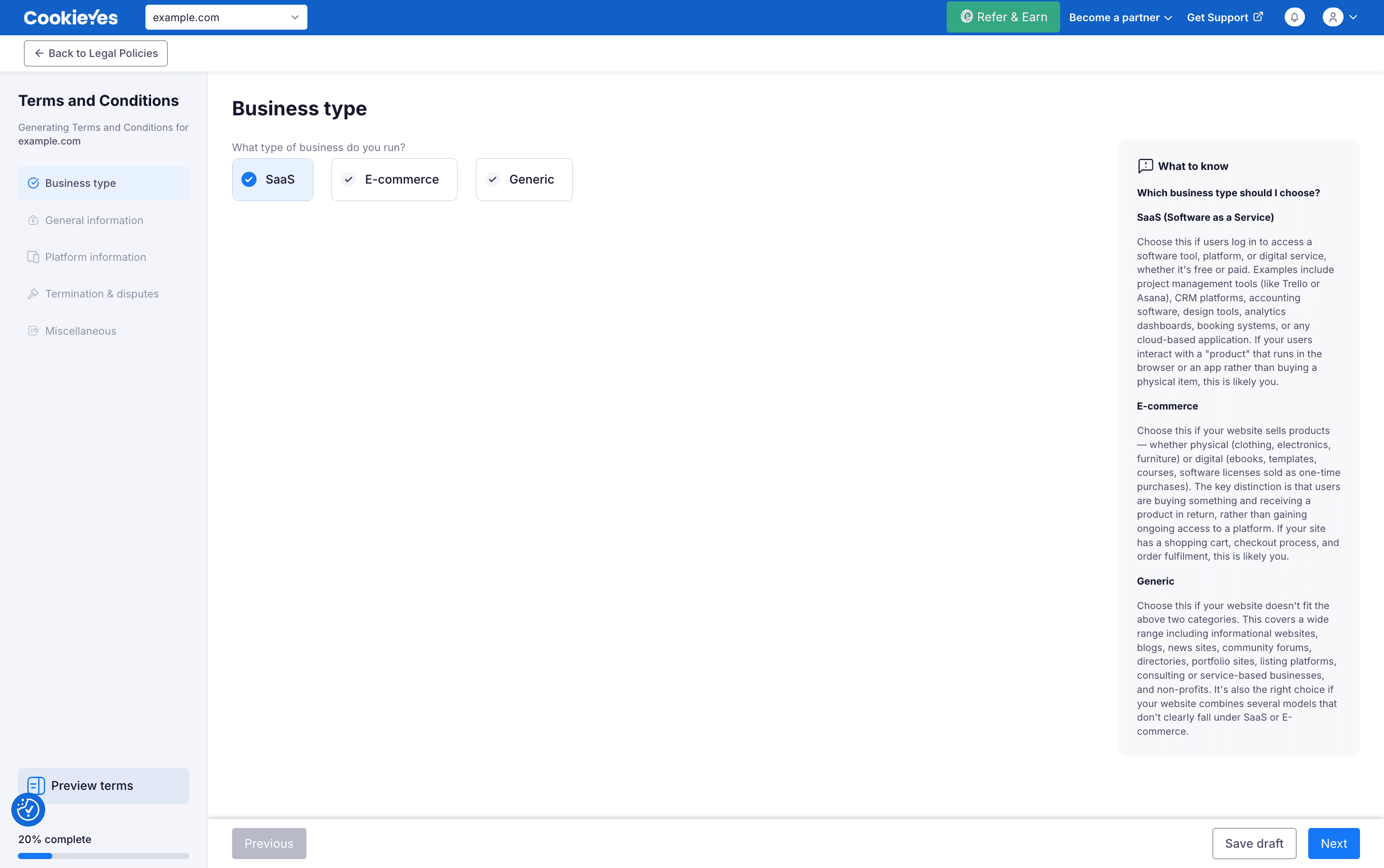The width and height of the screenshot is (1384, 868).
Task: Click the "SaaS (Software as a Service)" heading
Action: click(1206, 217)
